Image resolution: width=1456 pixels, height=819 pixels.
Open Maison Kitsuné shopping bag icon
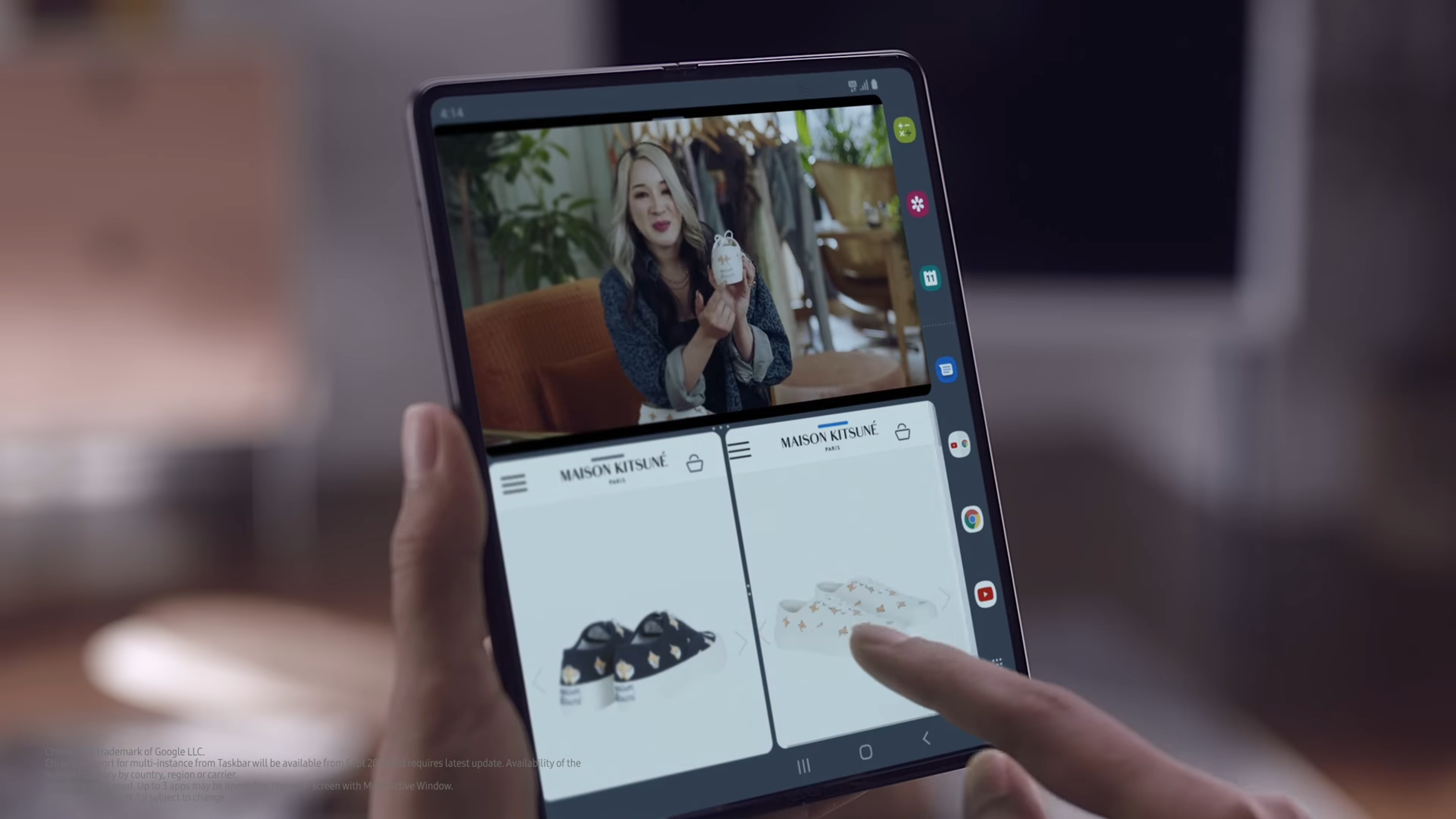(x=901, y=432)
